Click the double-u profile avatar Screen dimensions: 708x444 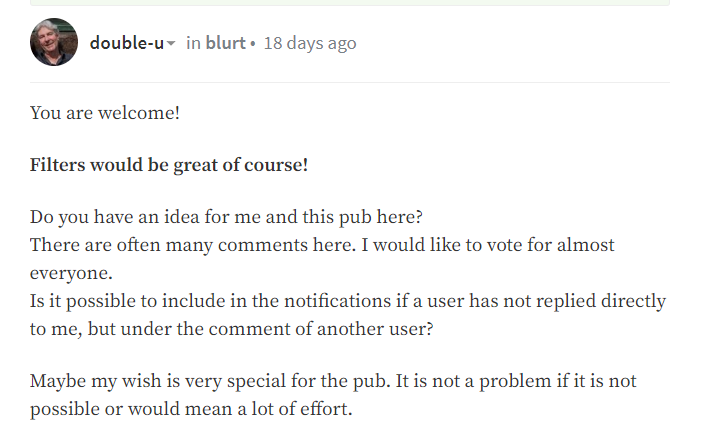[54, 42]
